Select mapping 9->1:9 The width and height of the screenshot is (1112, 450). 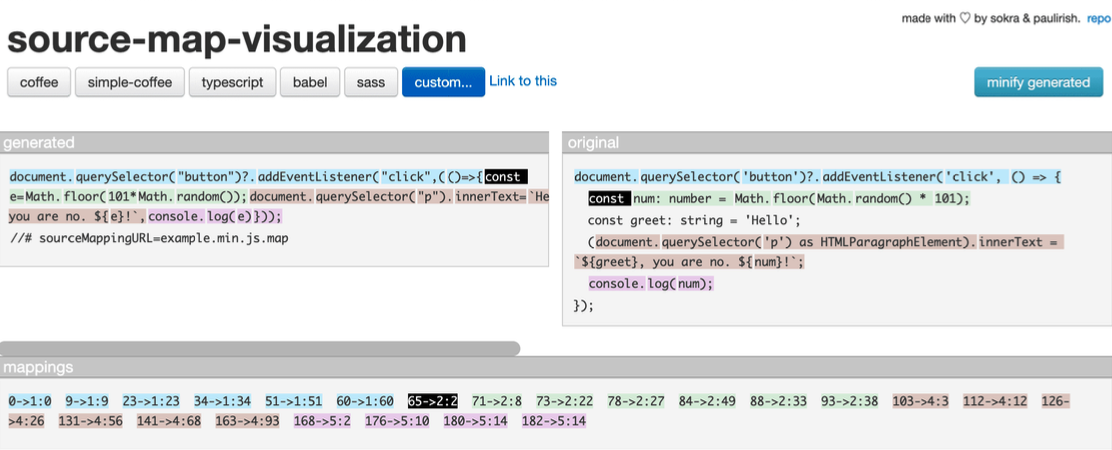87,401
